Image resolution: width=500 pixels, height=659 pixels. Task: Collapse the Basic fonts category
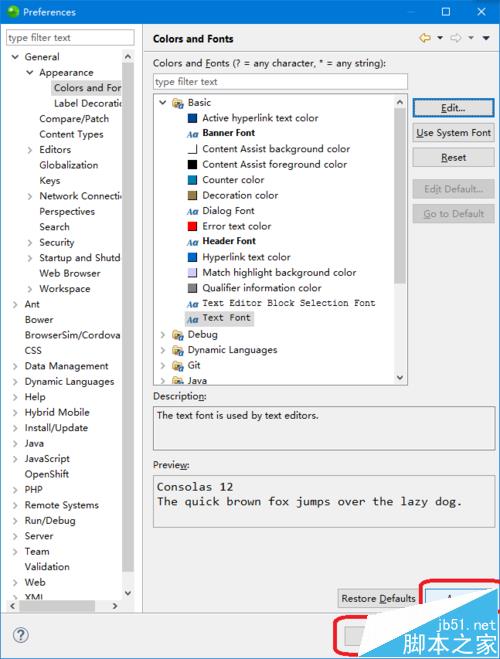(163, 103)
